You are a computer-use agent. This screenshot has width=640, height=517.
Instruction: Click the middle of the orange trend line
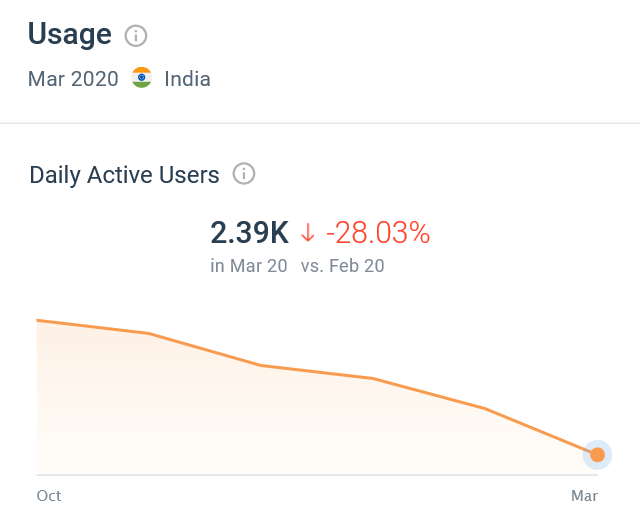pyautogui.click(x=318, y=372)
